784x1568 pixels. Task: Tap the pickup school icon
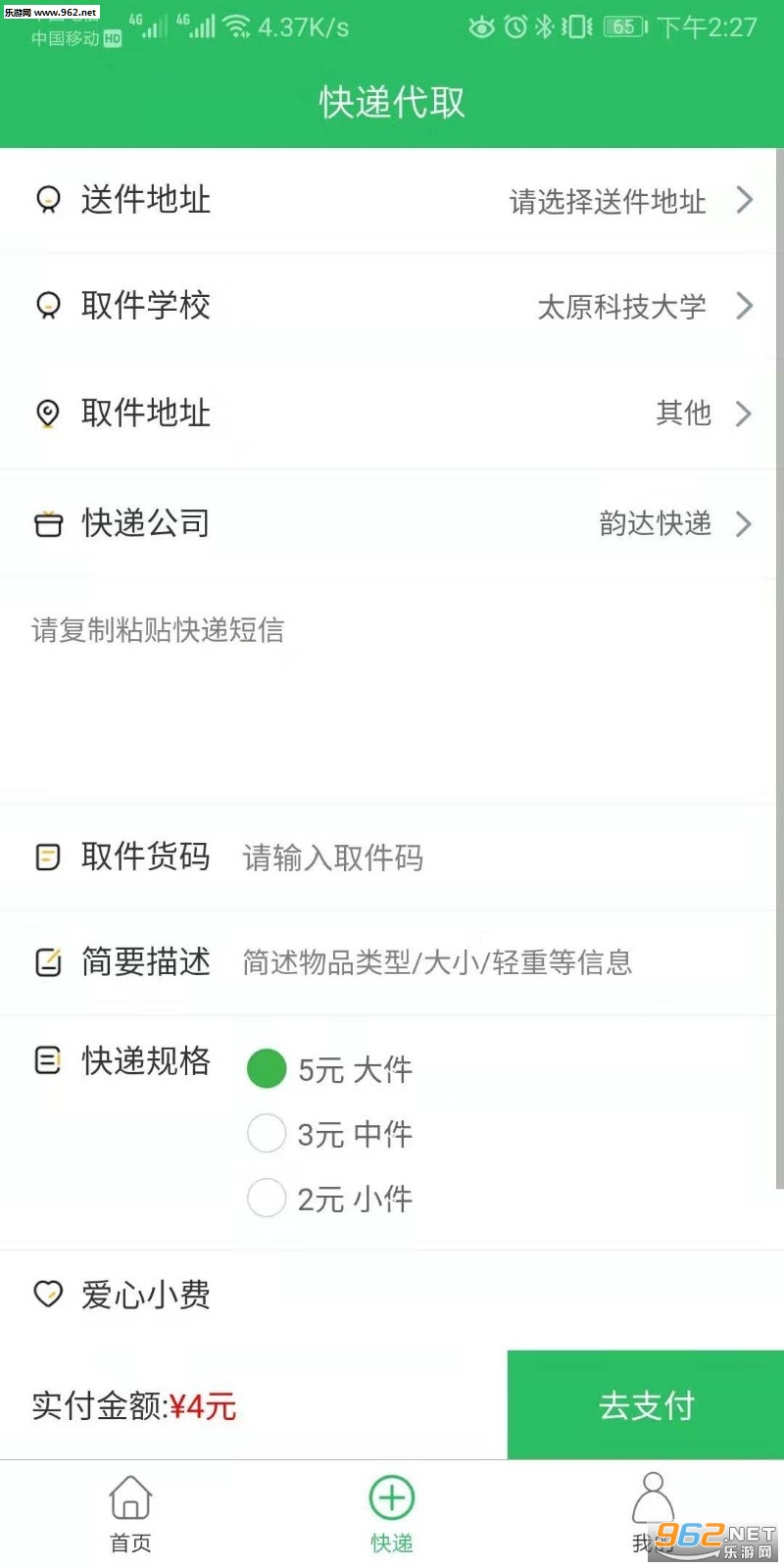click(x=47, y=306)
